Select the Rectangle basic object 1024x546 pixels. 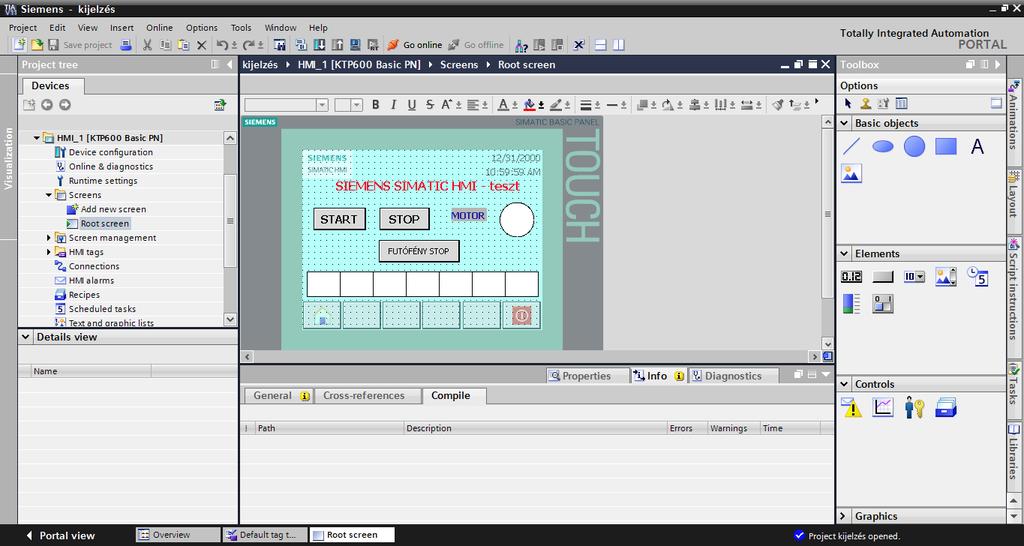tap(945, 146)
